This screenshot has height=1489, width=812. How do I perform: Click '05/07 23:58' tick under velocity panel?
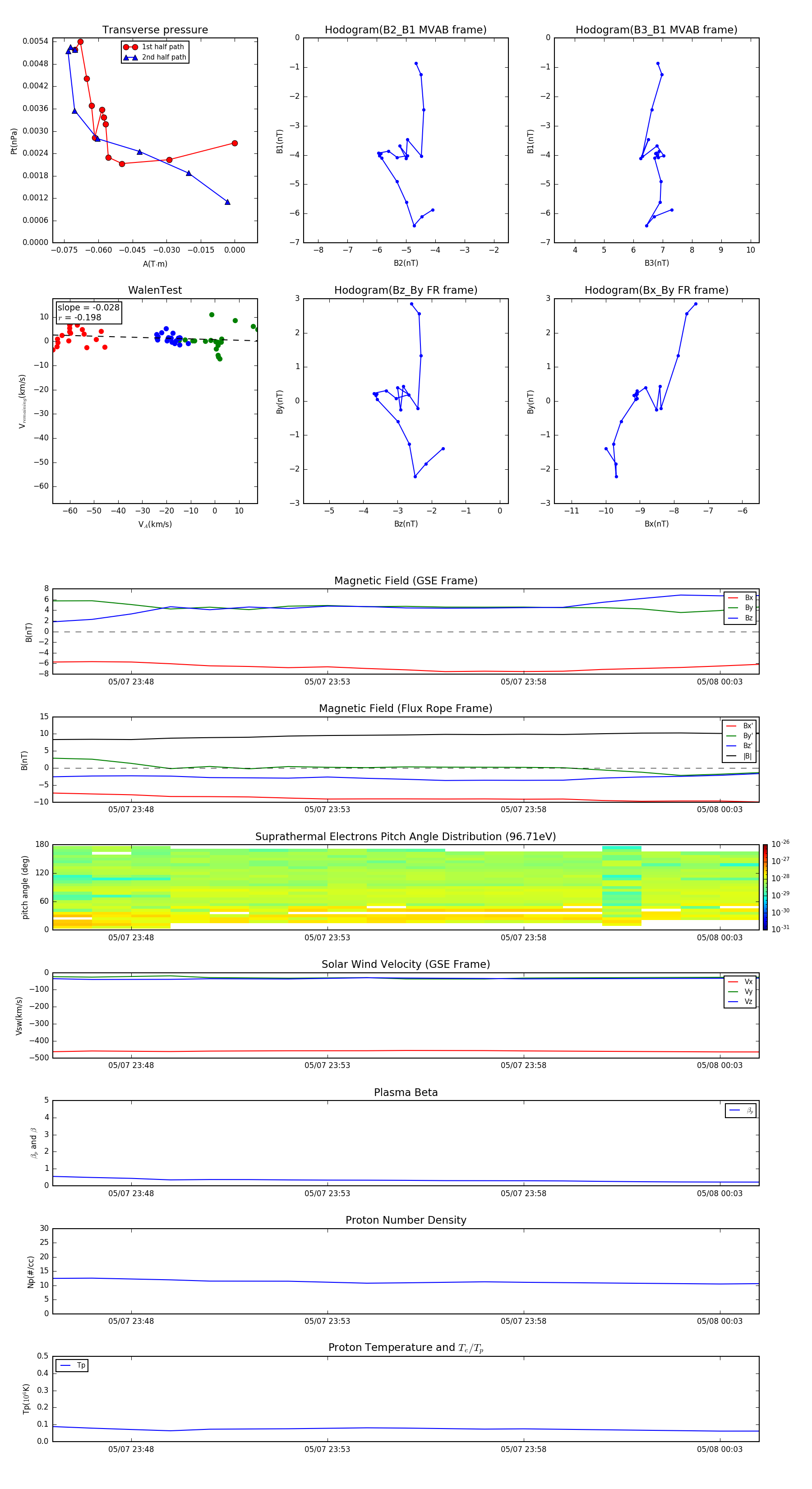524,1065
